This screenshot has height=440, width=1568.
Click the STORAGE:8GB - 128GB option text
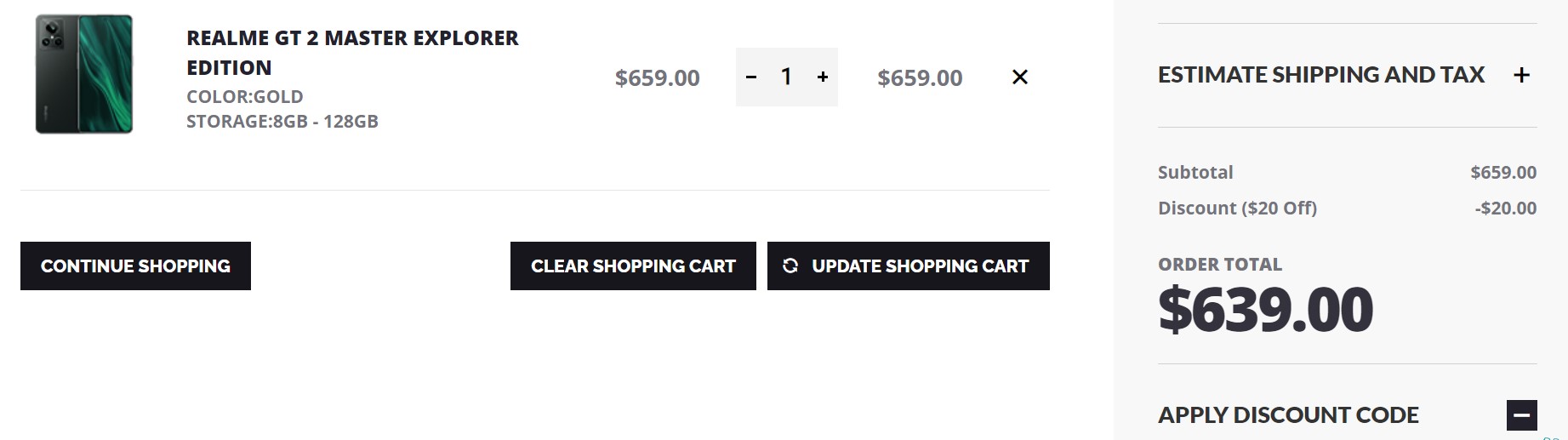[x=282, y=122]
